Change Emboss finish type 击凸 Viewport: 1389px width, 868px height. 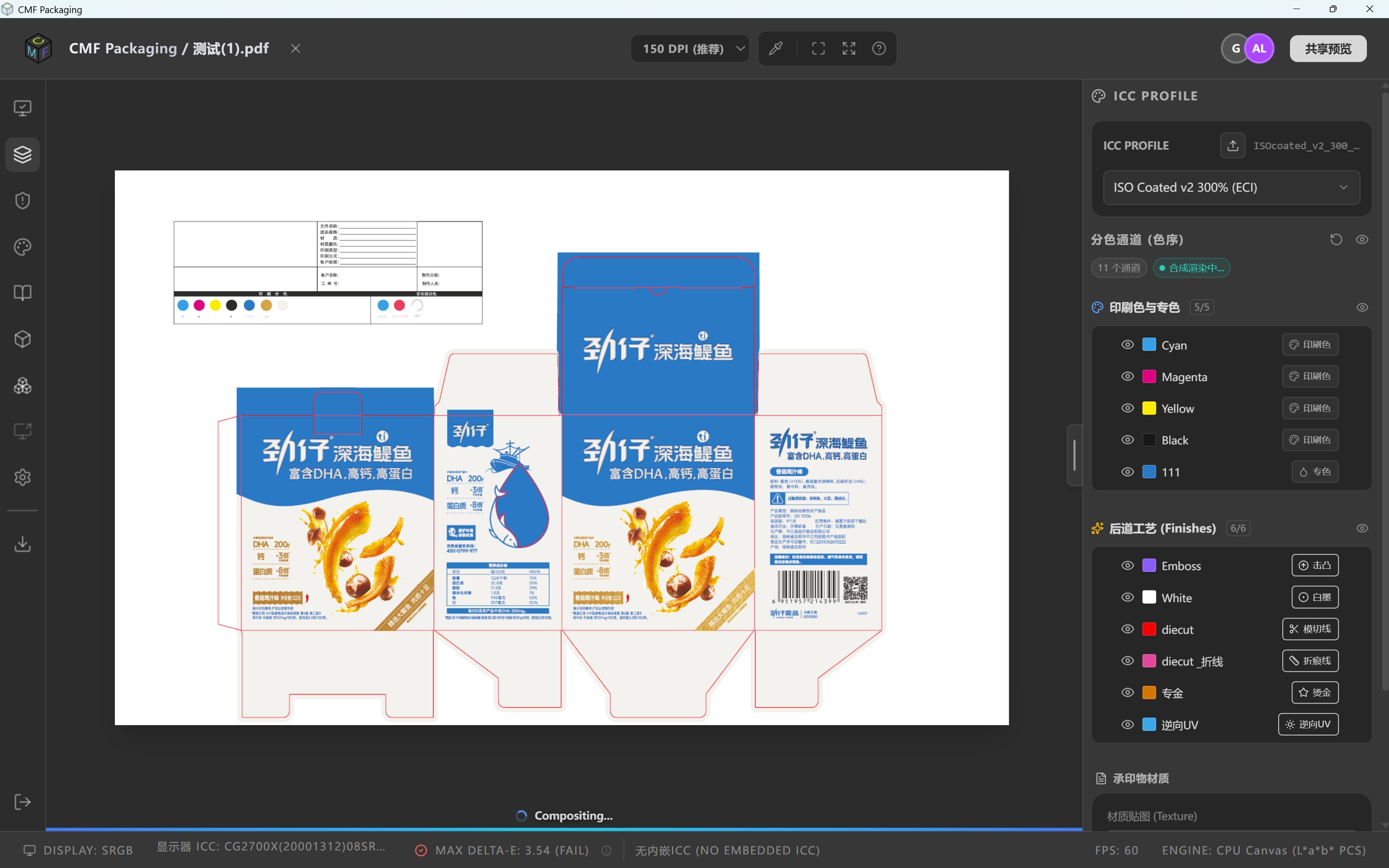click(x=1315, y=566)
